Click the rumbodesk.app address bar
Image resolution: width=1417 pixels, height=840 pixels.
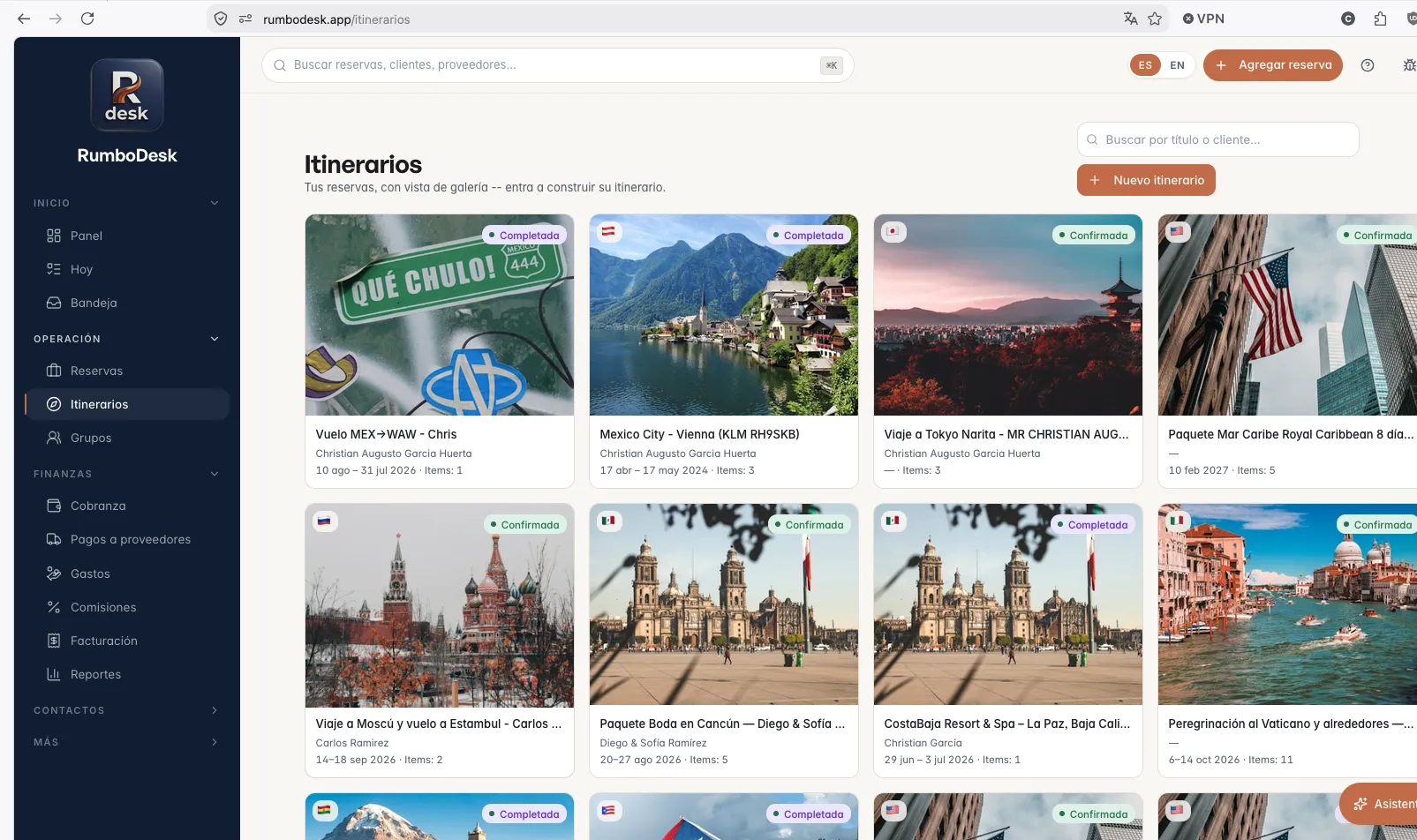click(x=689, y=19)
